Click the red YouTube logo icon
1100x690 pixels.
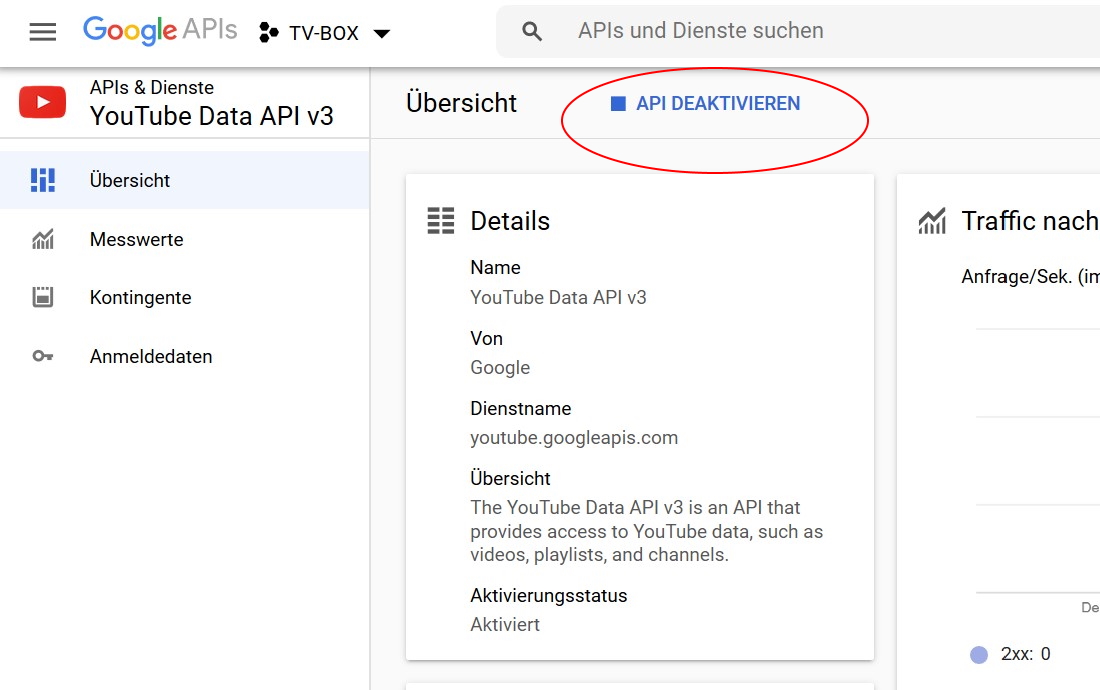pos(43,102)
